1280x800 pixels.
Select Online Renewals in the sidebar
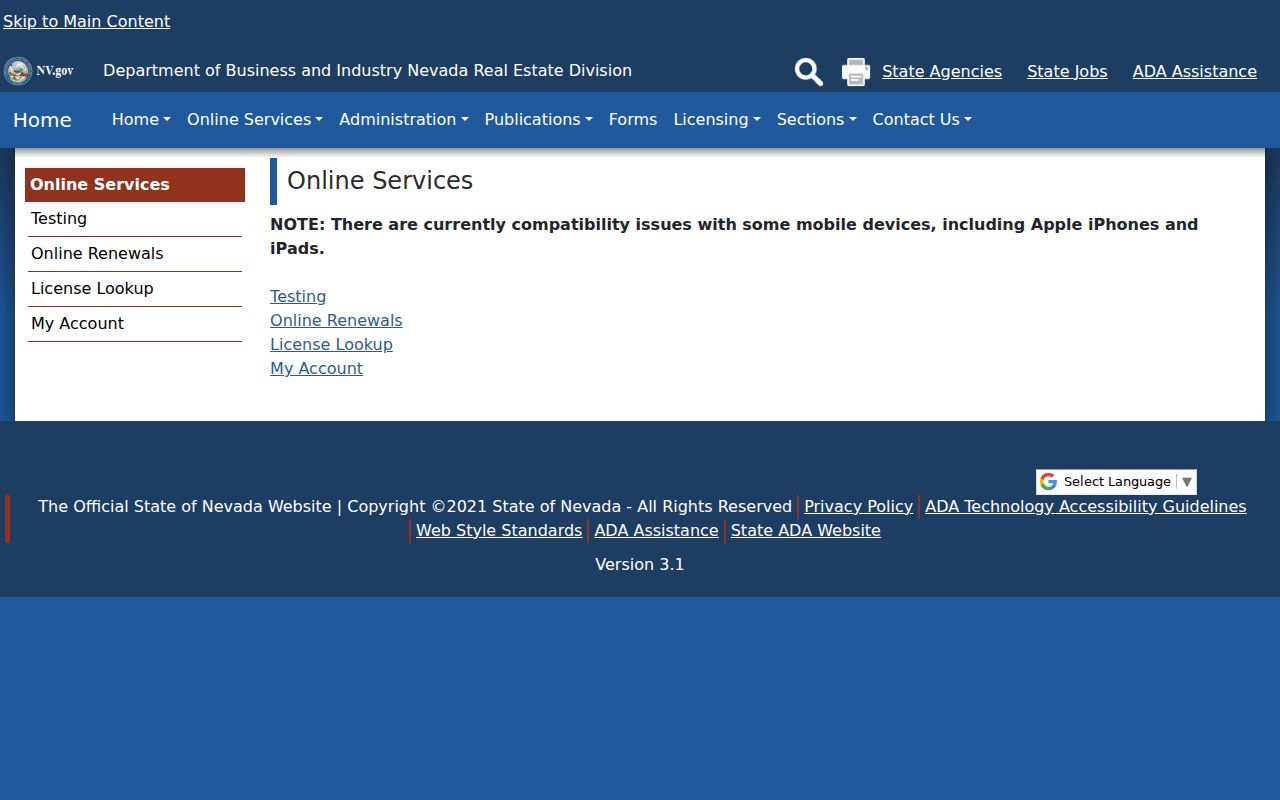click(x=135, y=254)
